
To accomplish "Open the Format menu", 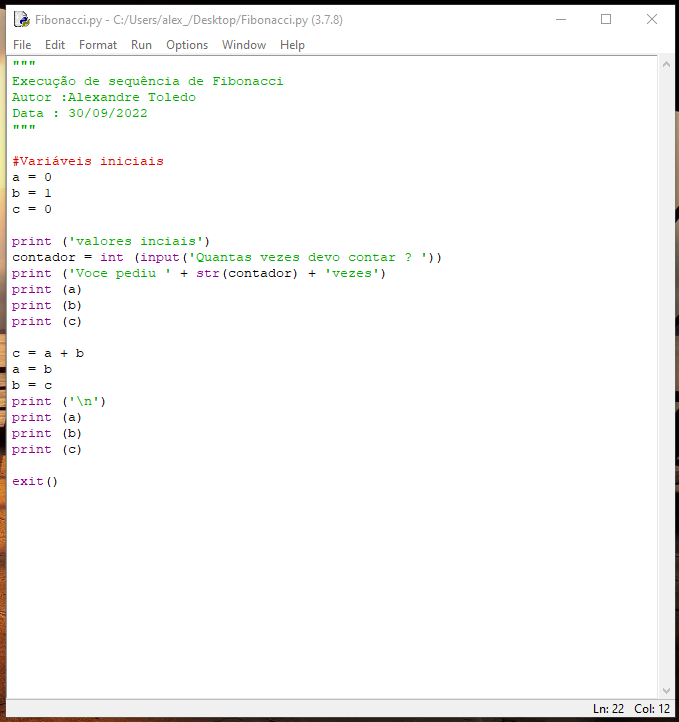I will (98, 45).
